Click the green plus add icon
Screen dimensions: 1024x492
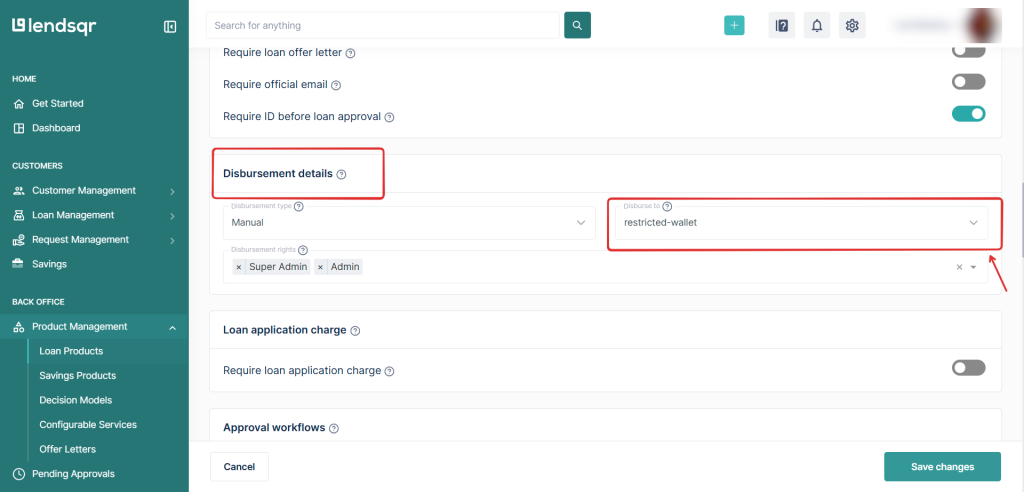click(x=735, y=26)
